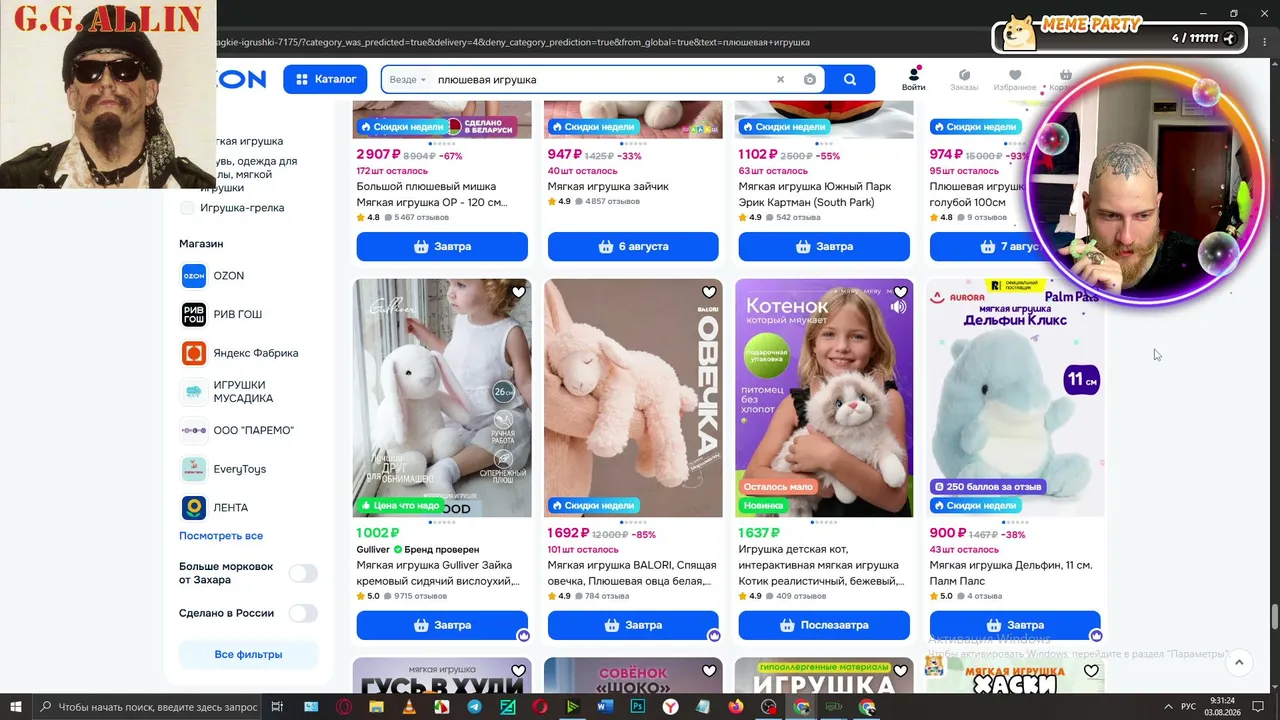Add Большой плюшевый мишка to cart (Завтра)

click(442, 247)
